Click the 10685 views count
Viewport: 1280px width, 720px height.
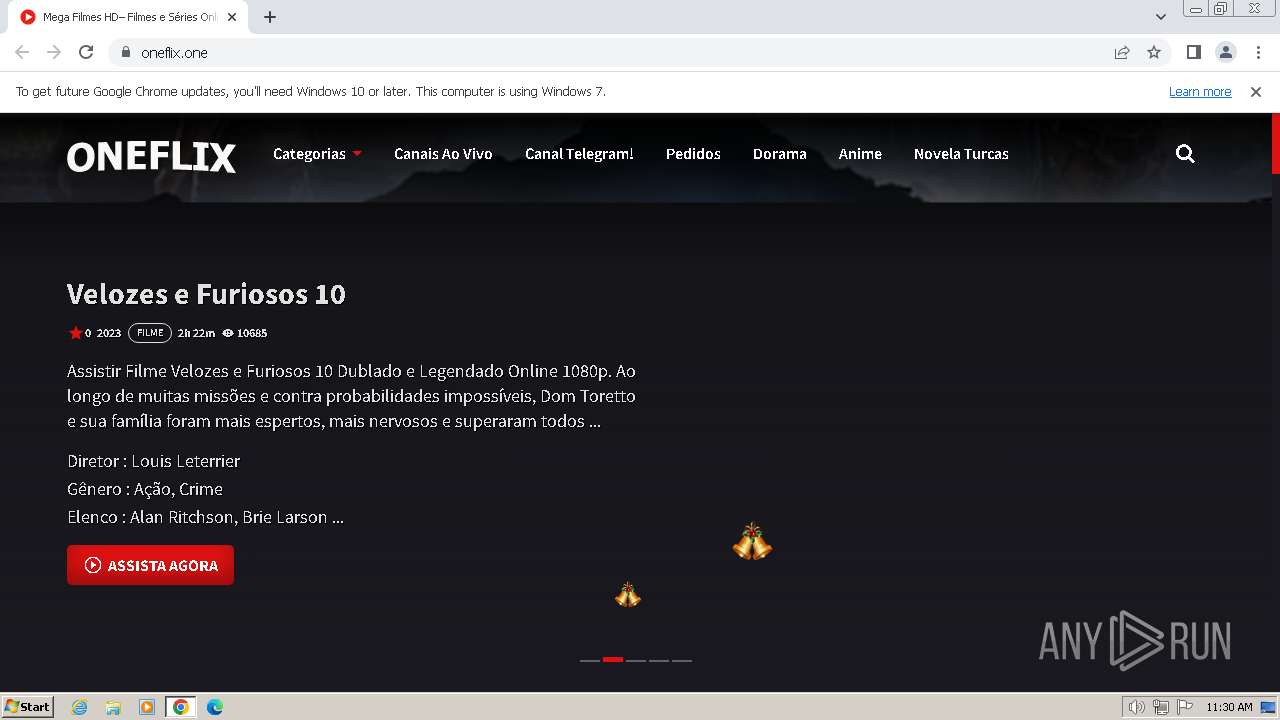(252, 333)
